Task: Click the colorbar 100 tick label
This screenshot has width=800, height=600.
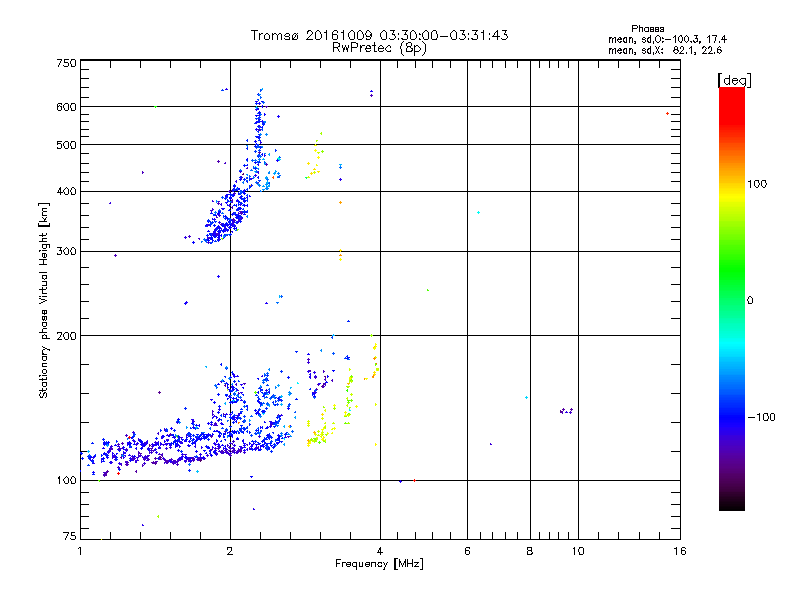Action: (757, 184)
